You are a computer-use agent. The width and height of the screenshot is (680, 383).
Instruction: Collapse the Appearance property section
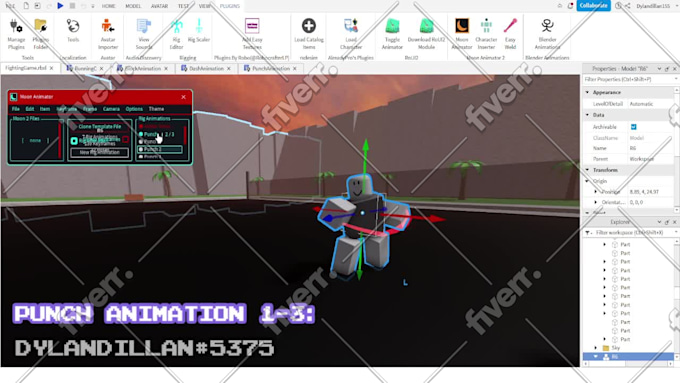point(588,92)
